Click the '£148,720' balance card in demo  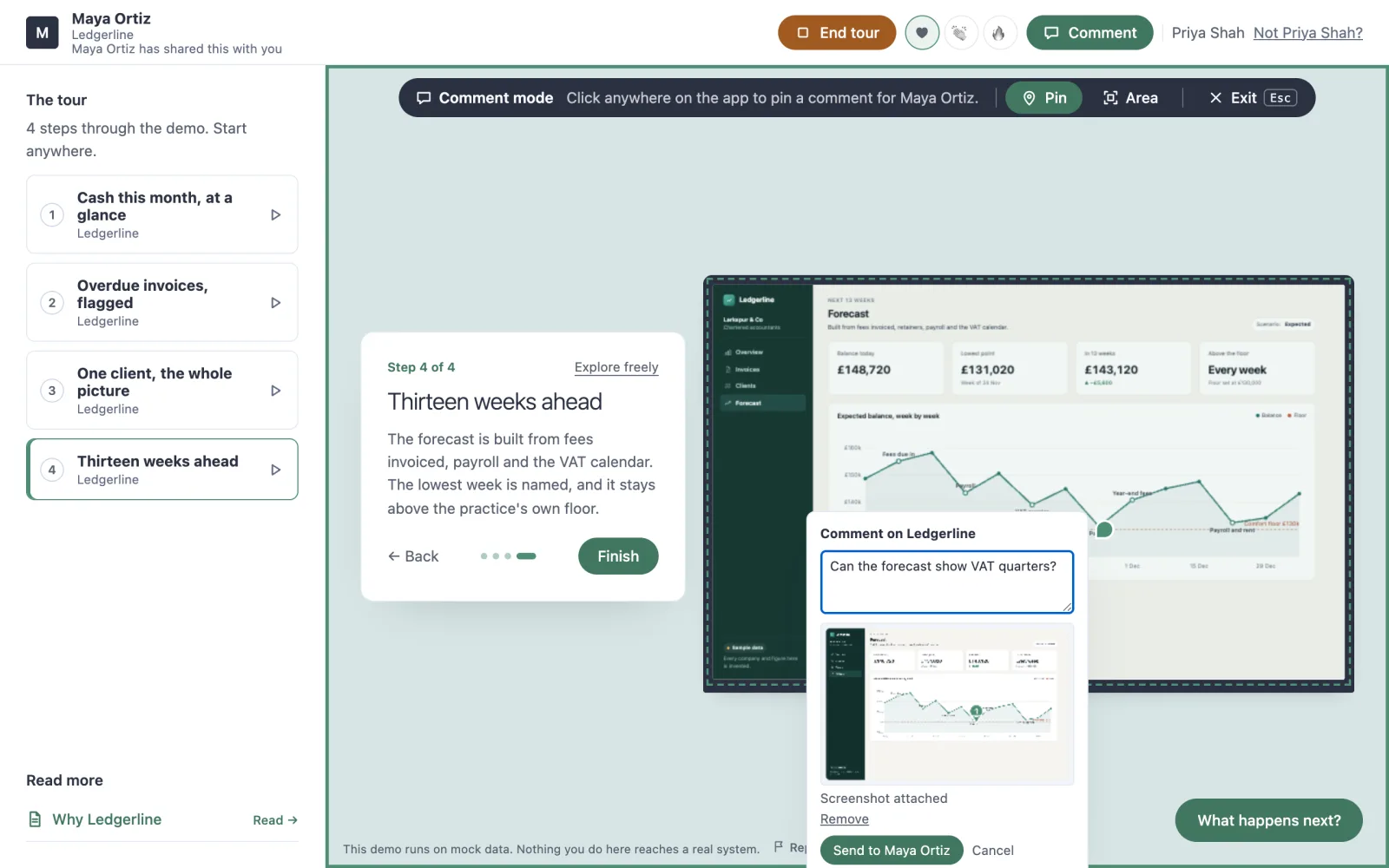coord(885,368)
